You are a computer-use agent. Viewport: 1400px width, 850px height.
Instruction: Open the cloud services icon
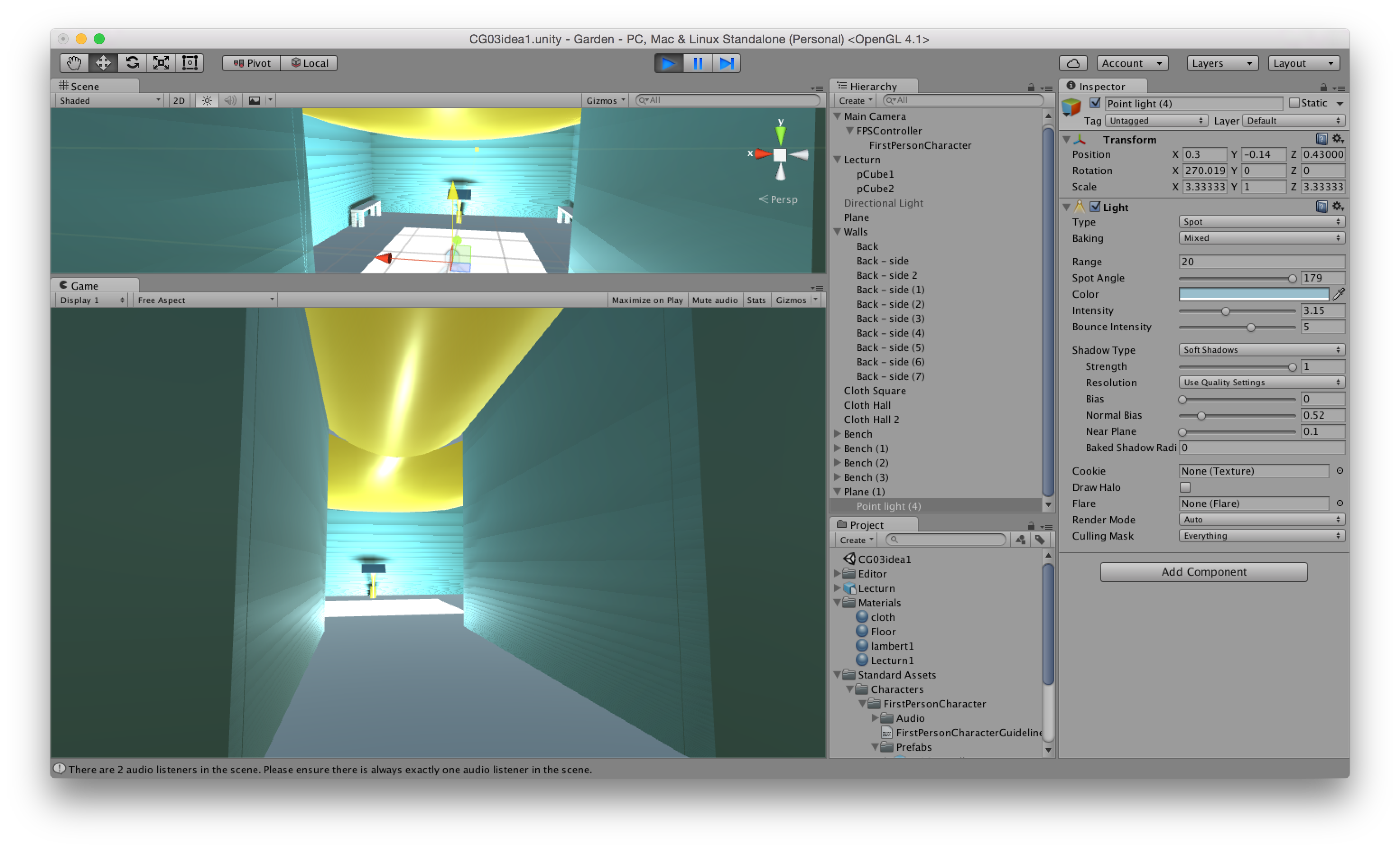pyautogui.click(x=1073, y=63)
